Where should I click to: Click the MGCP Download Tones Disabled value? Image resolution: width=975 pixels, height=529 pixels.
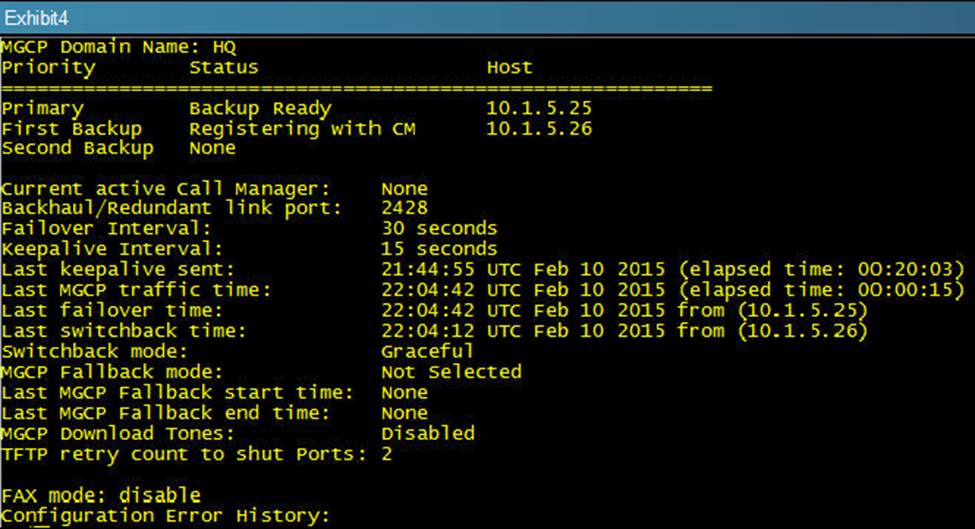[427, 433]
